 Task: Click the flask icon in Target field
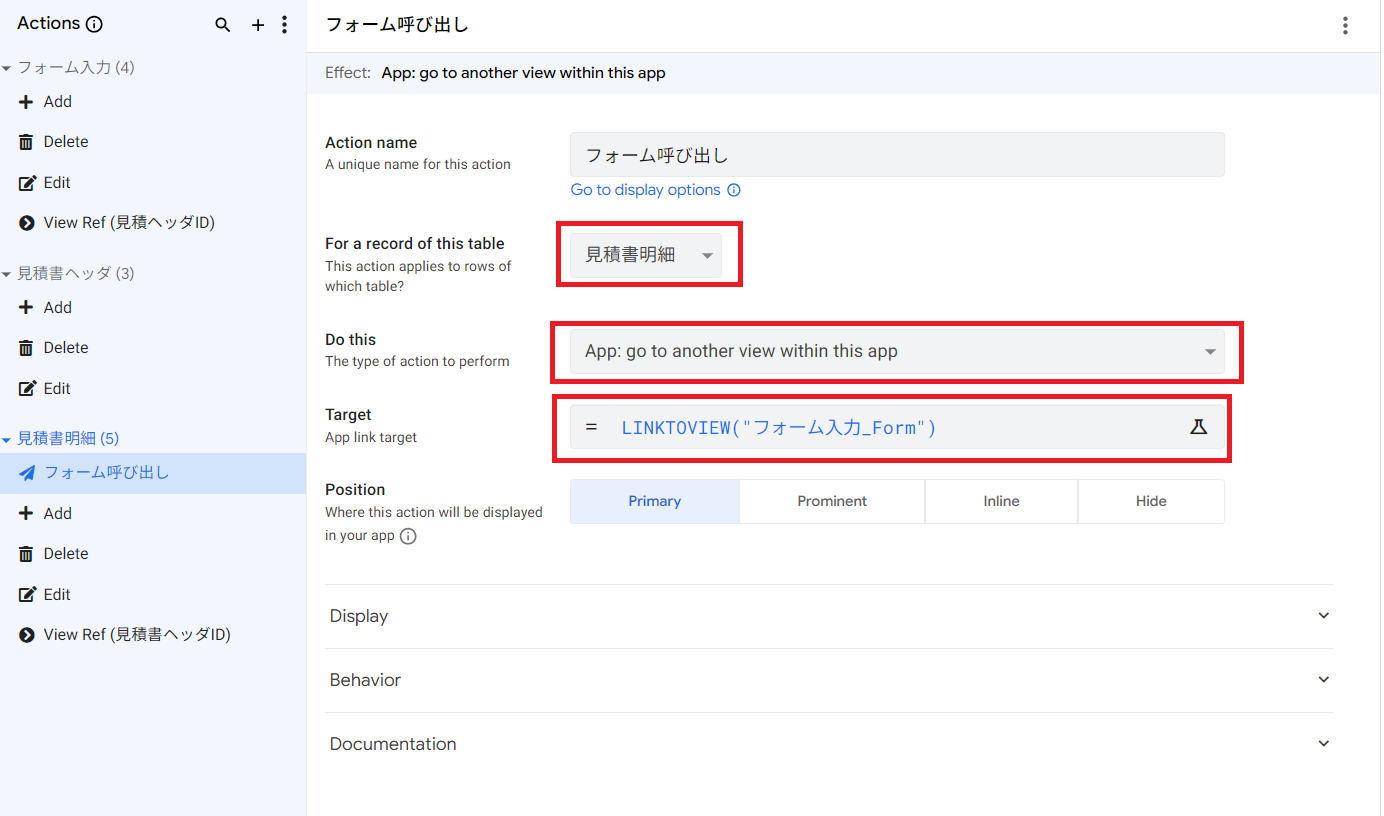click(1198, 427)
